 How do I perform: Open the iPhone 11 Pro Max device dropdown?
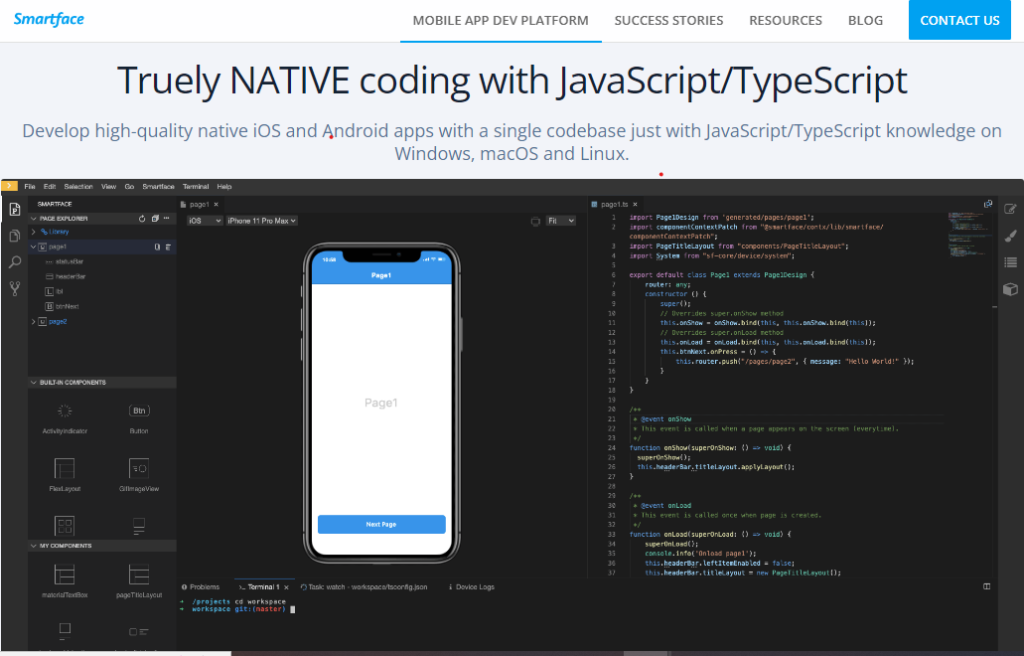point(262,221)
